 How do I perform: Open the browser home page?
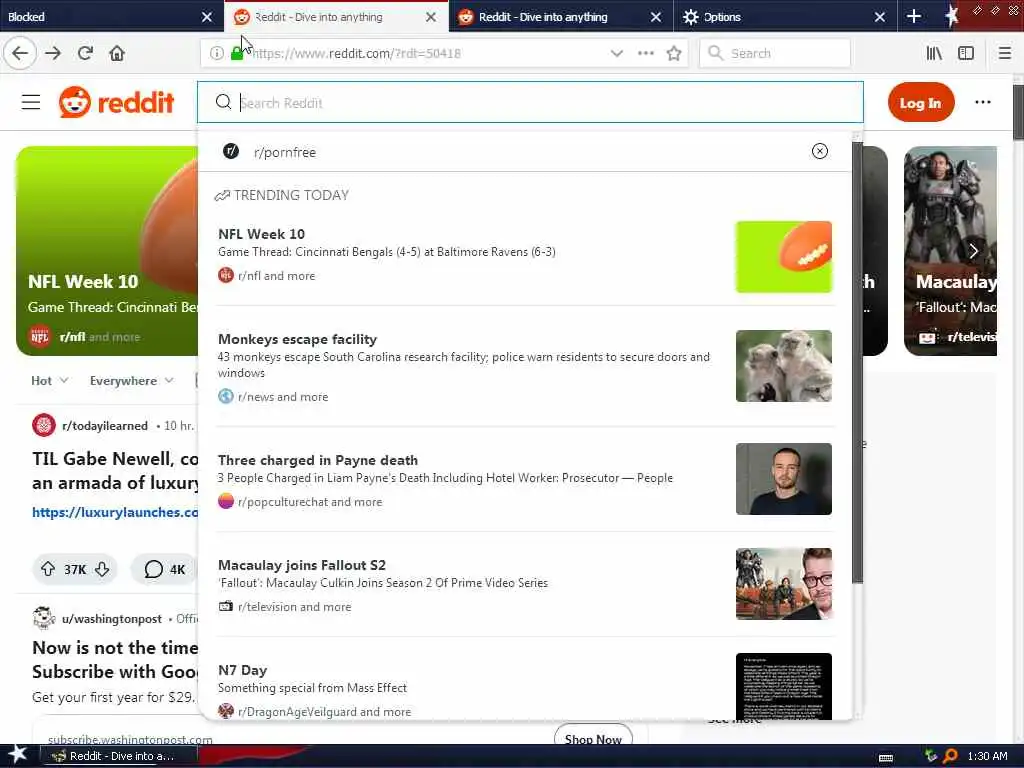click(117, 53)
